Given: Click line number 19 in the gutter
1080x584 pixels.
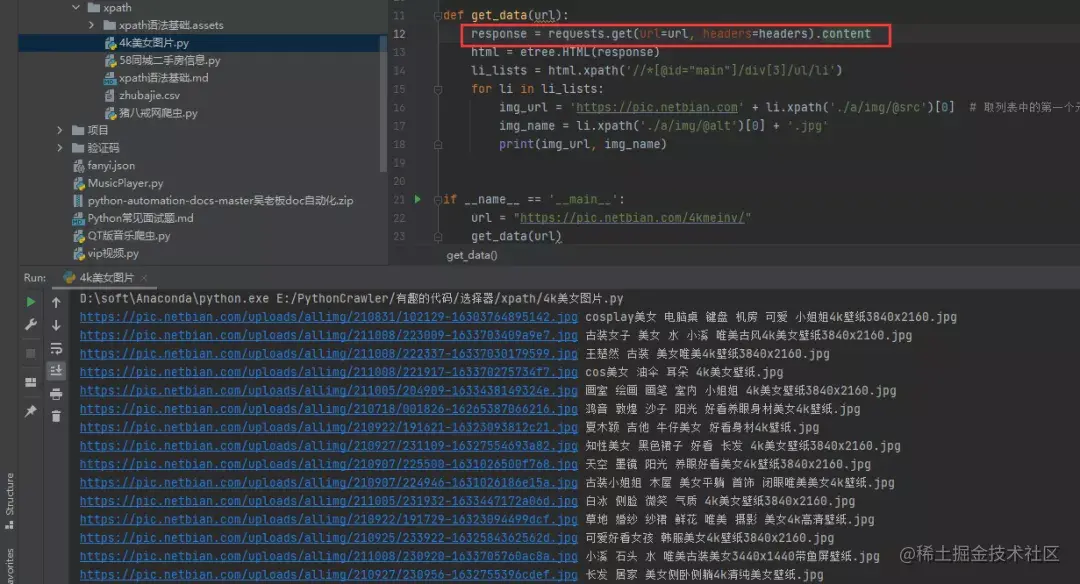Looking at the screenshot, I should [399, 163].
